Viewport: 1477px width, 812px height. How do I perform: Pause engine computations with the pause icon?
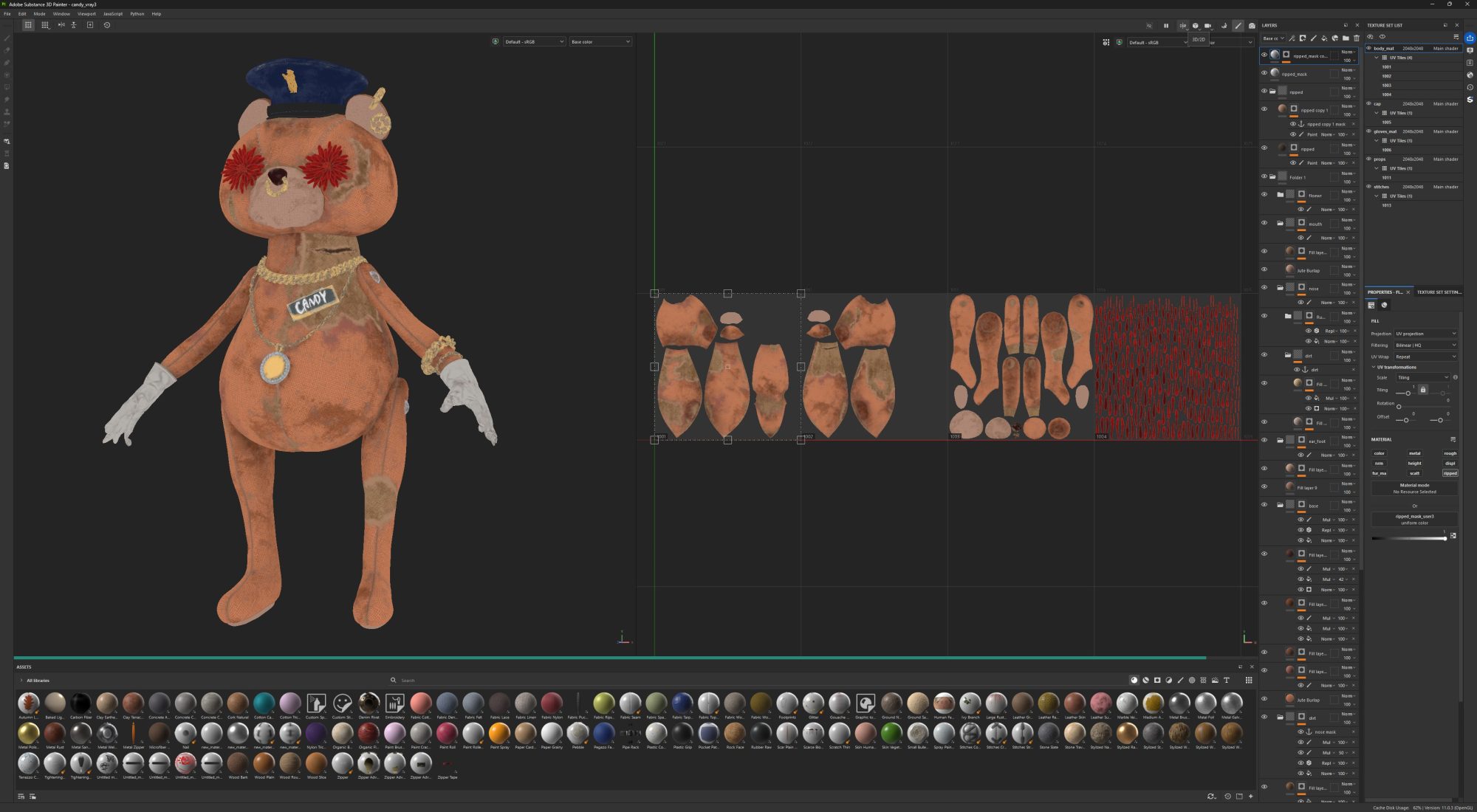coord(1166,26)
